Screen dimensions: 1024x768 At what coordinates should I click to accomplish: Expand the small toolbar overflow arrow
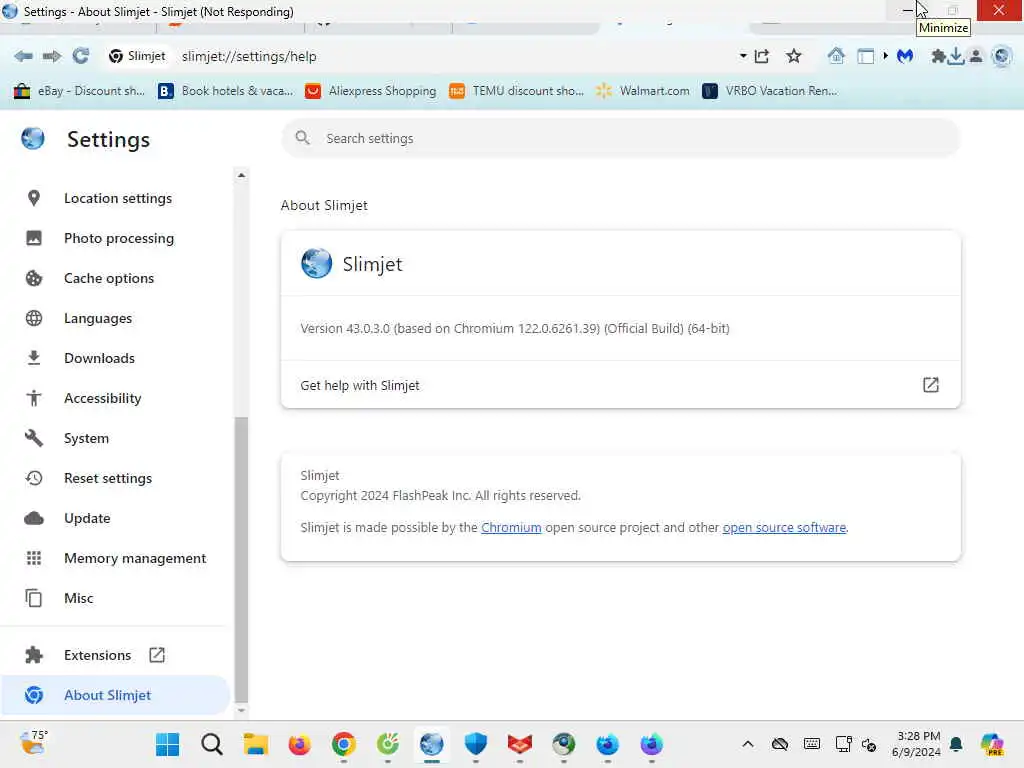point(886,56)
